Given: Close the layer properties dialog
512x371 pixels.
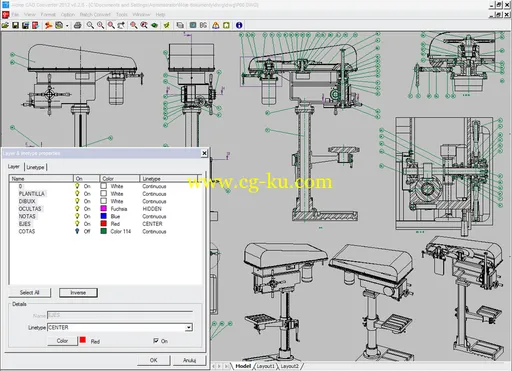Looking at the screenshot, I should tap(204, 153).
